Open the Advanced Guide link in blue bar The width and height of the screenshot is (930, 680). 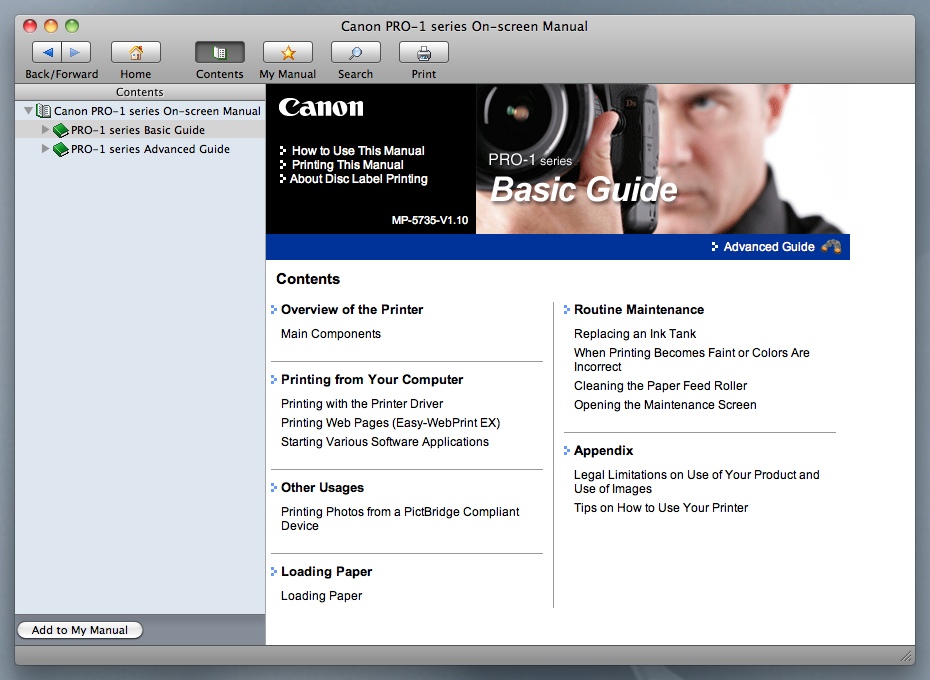point(768,247)
